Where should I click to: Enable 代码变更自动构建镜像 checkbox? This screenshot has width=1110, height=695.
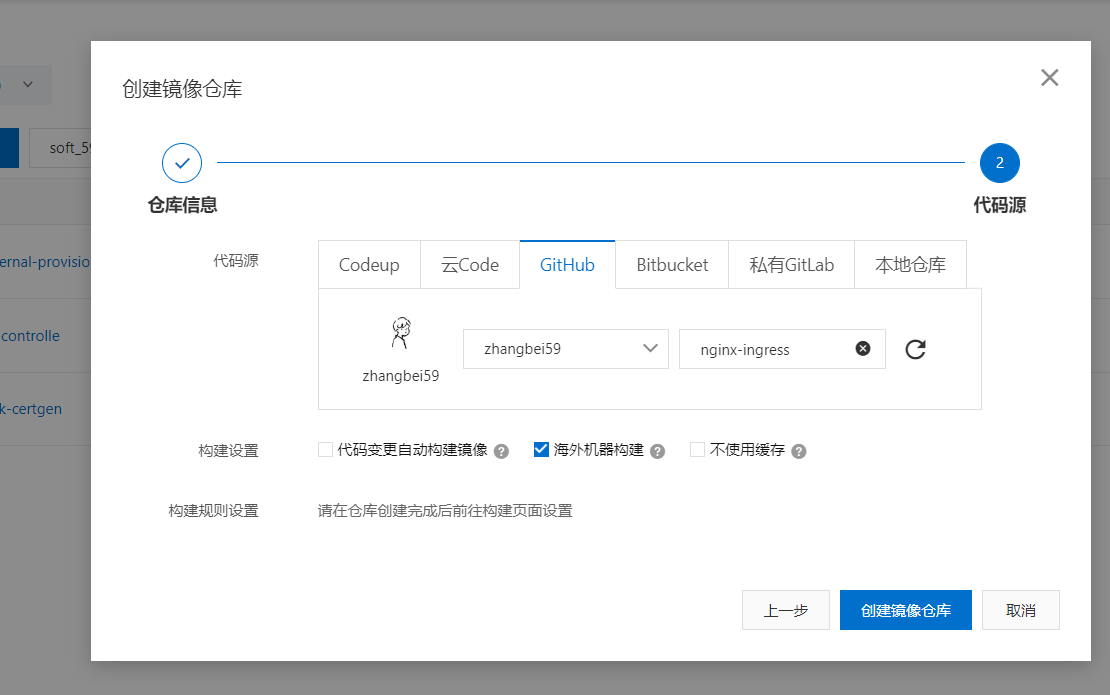[x=325, y=450]
